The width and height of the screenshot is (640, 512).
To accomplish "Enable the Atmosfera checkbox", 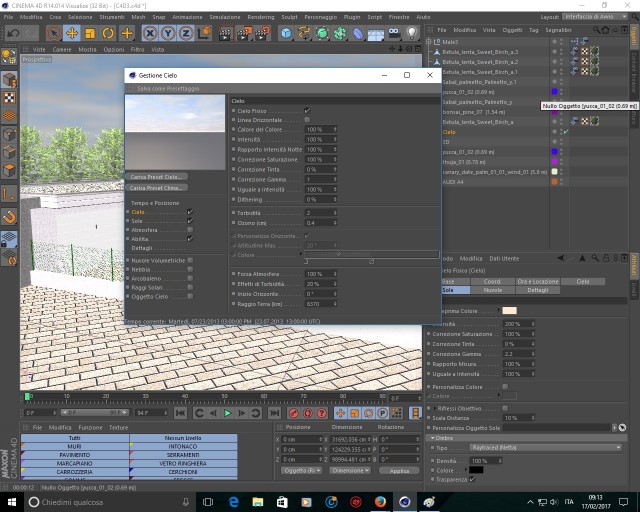I will pyautogui.click(x=190, y=230).
